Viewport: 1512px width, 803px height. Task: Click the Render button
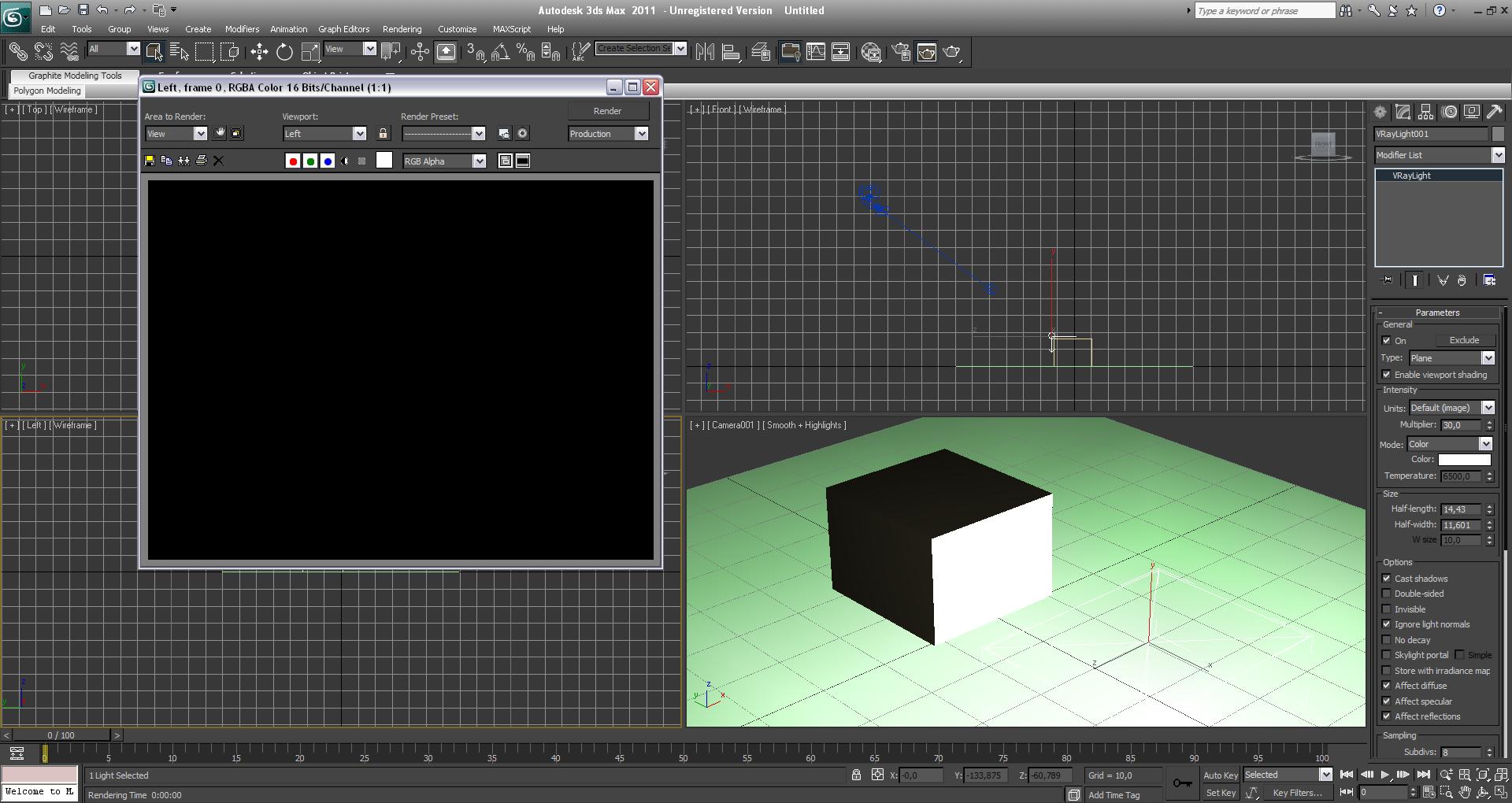pyautogui.click(x=607, y=111)
